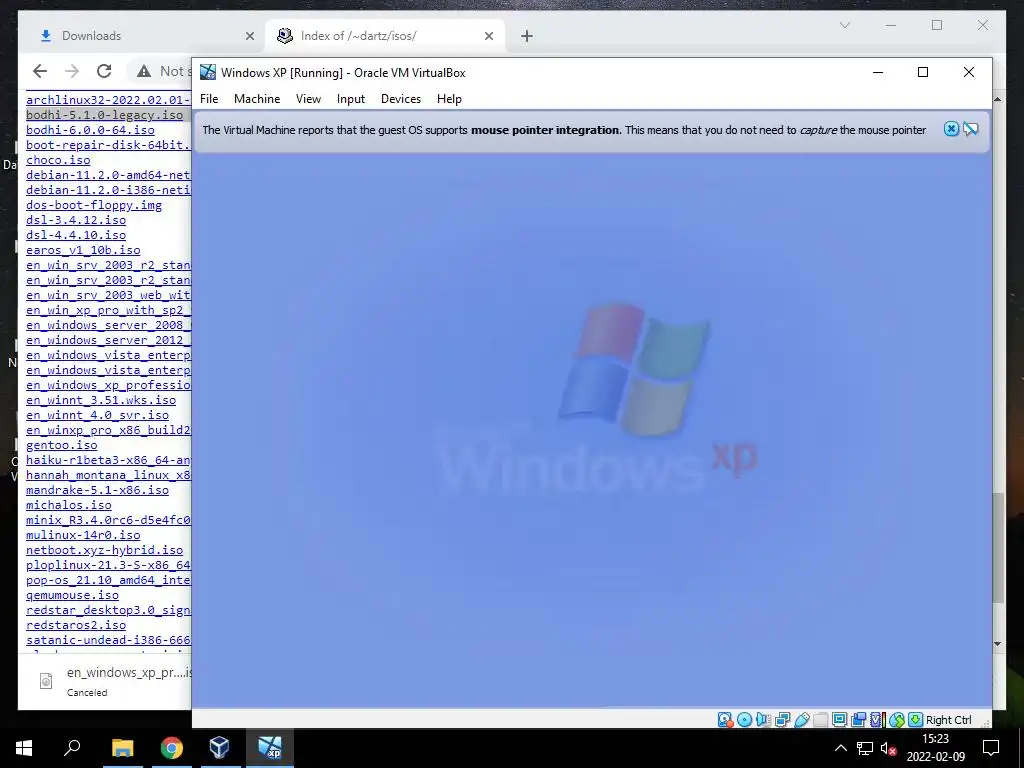This screenshot has width=1024, height=768.
Task: Open the View menu in VirtualBox
Action: coord(308,99)
